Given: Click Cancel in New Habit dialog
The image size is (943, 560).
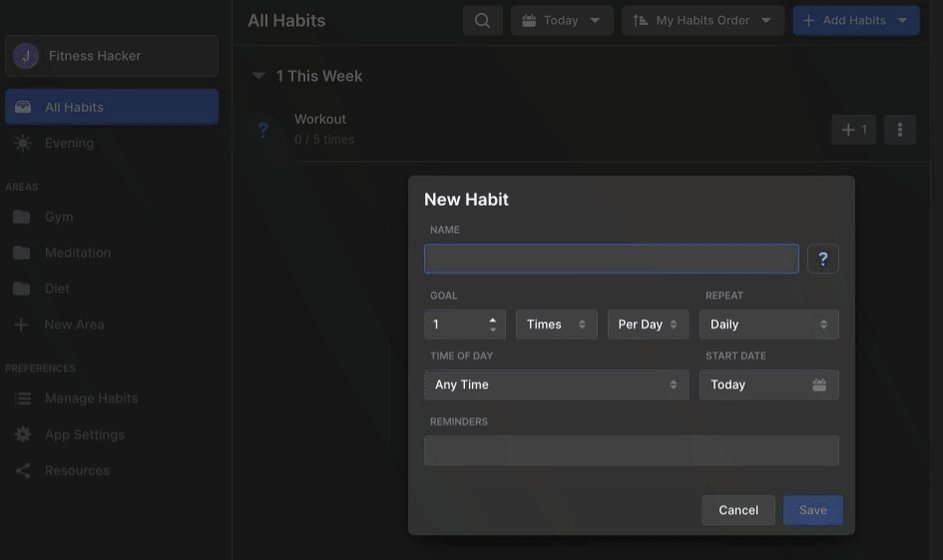Looking at the screenshot, I should (738, 510).
